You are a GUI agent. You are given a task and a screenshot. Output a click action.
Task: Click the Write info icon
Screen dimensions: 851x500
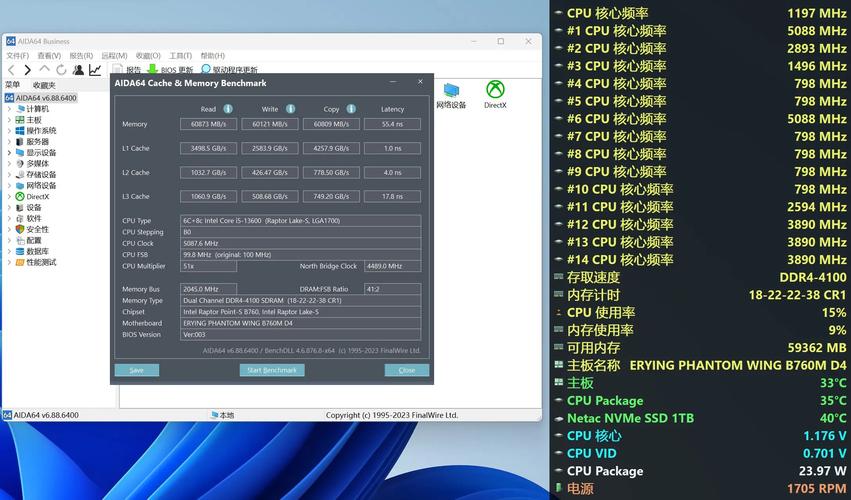(x=290, y=109)
